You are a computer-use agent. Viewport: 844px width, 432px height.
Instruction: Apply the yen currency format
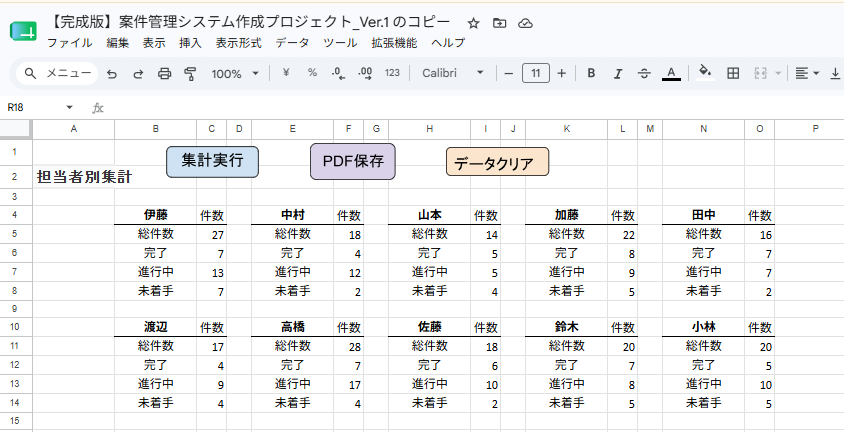tap(286, 73)
